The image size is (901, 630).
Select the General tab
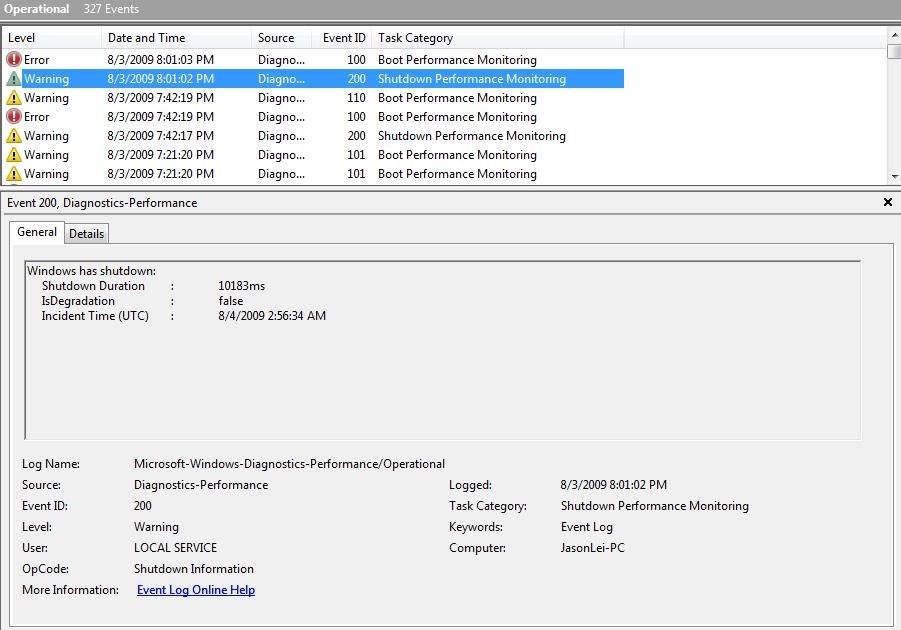tap(37, 232)
